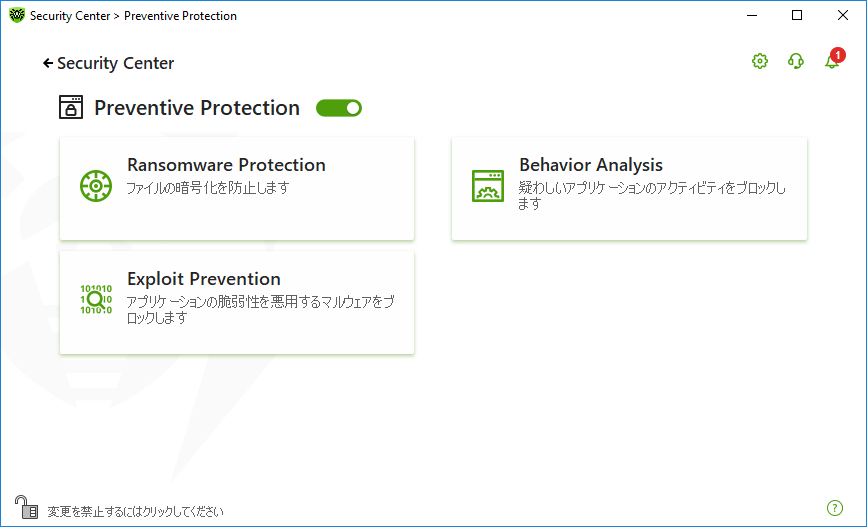Click the Behavior Analysis window icon

tap(488, 186)
